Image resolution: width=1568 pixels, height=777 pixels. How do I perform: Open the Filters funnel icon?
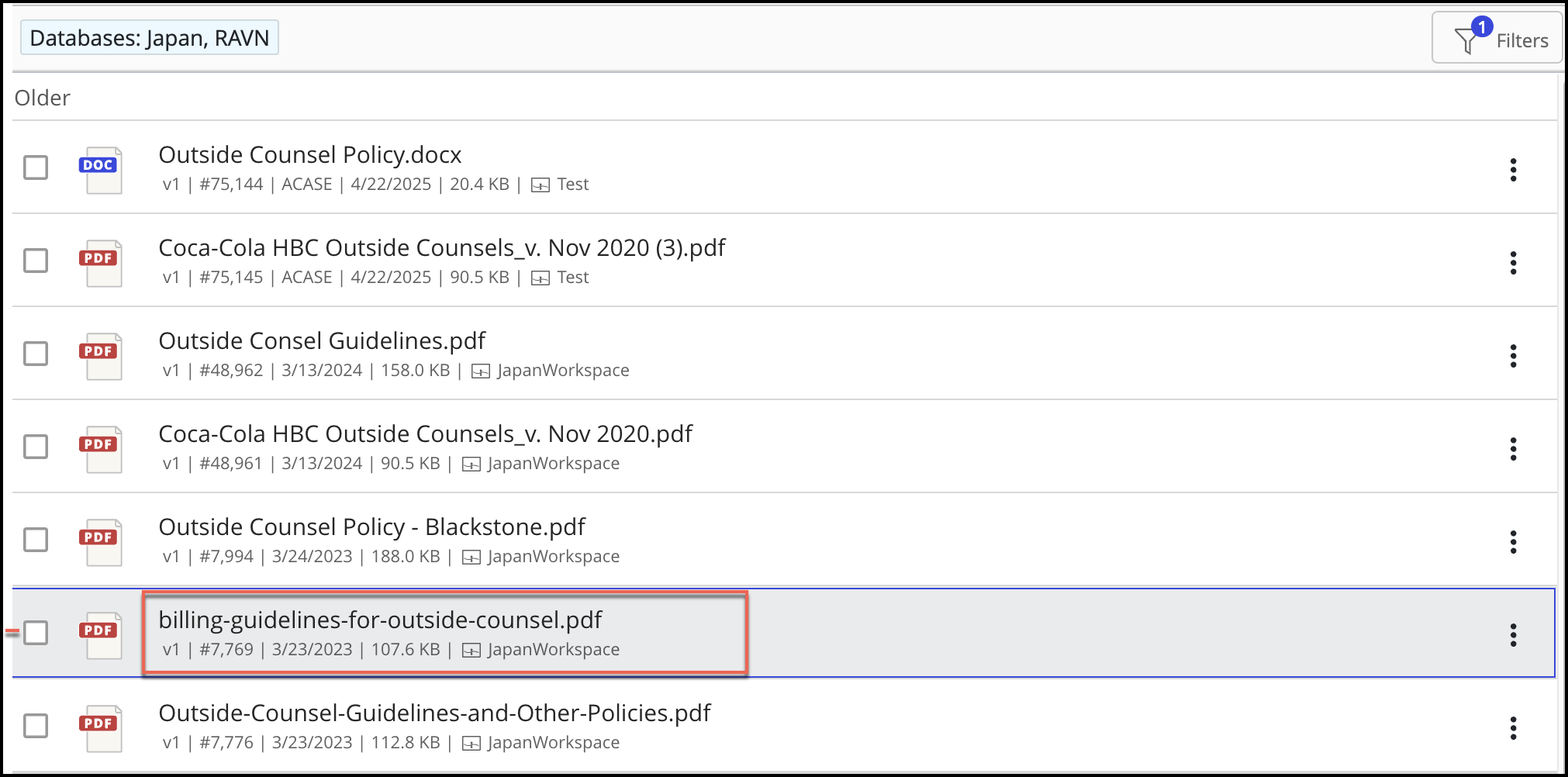[x=1466, y=40]
